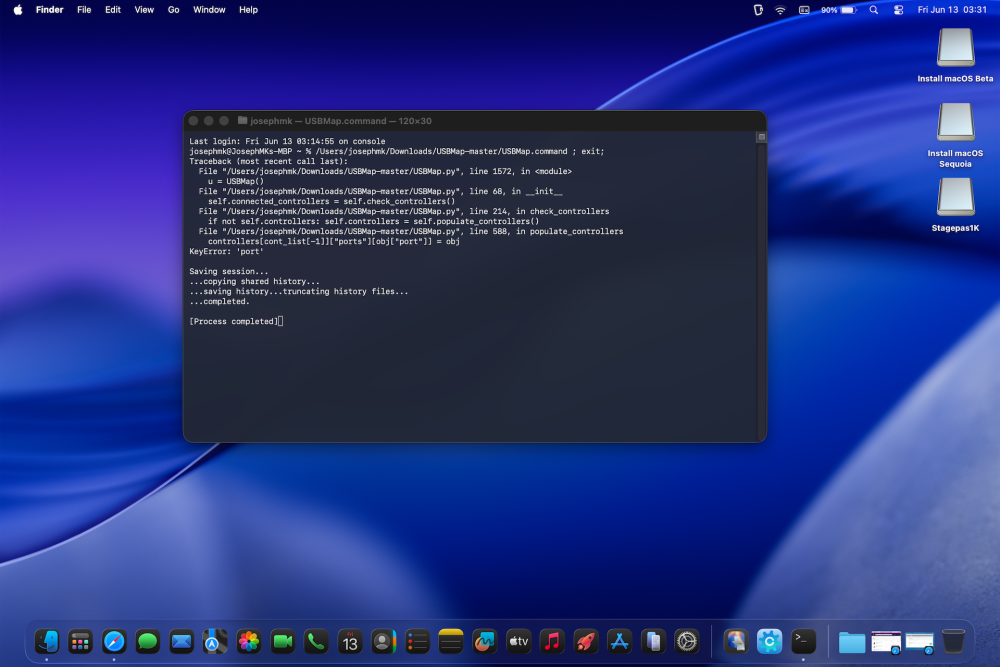Click the line mentioning populate_controllers at line 588
The height and width of the screenshot is (667, 1000).
click(411, 231)
